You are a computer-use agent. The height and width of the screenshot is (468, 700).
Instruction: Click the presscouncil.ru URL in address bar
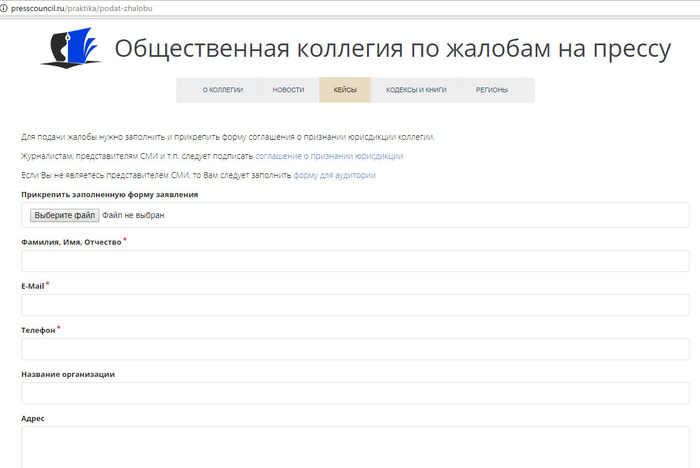(x=83, y=7)
